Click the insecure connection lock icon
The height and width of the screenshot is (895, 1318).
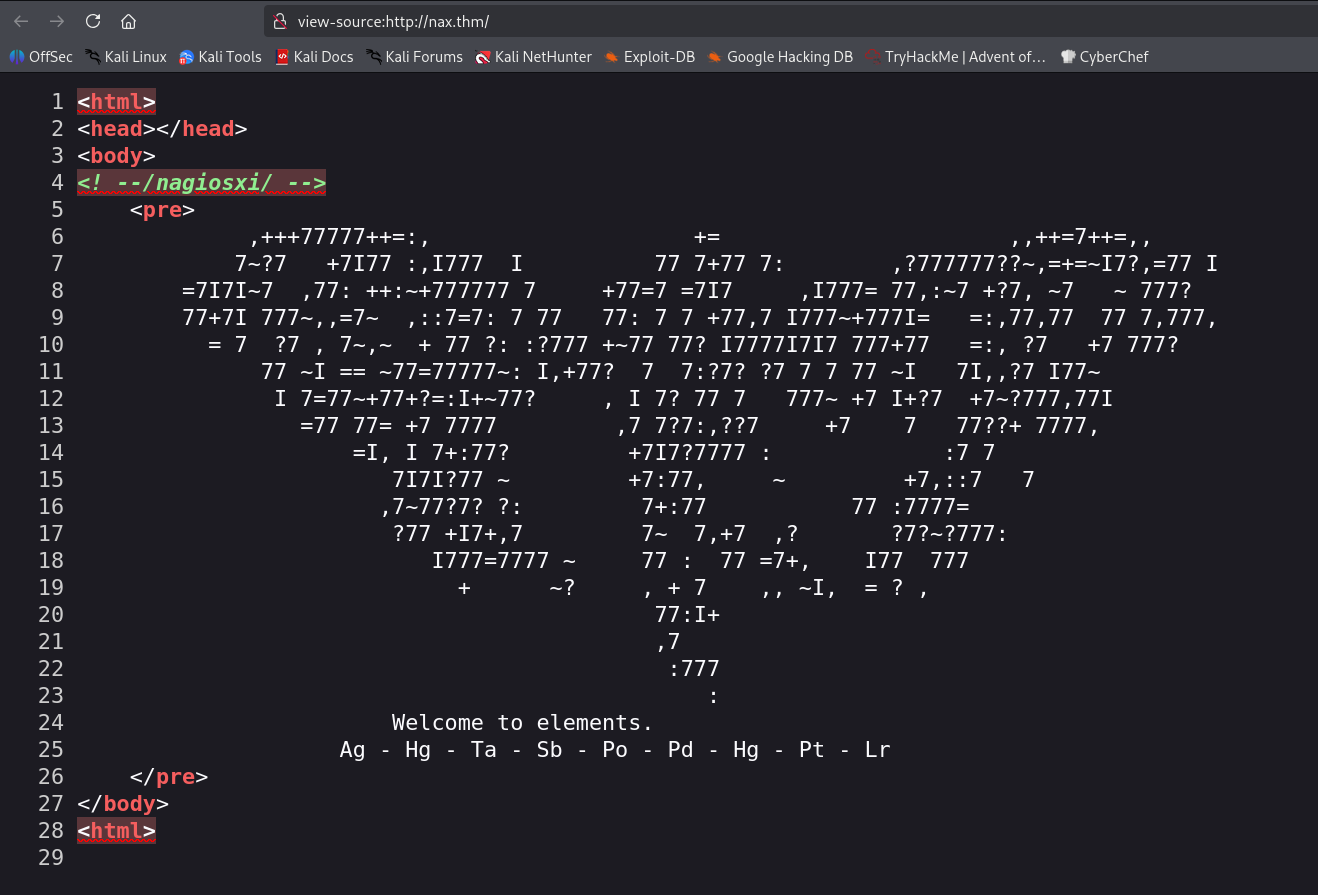click(x=280, y=21)
